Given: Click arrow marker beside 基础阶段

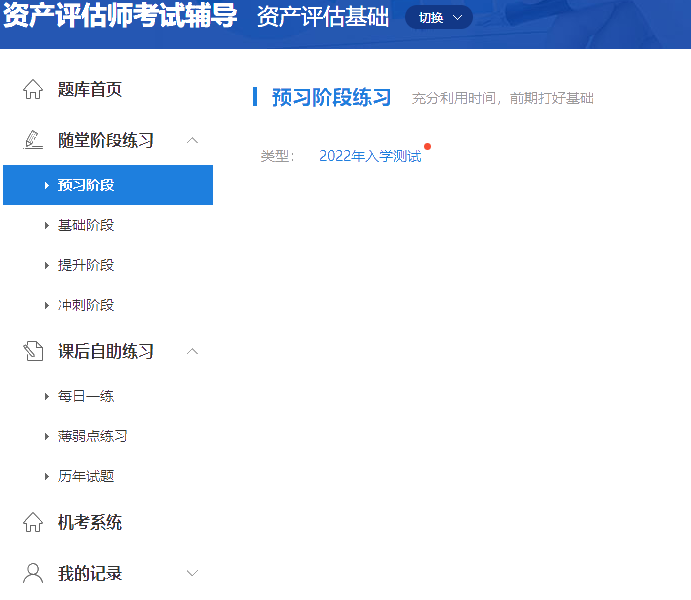Looking at the screenshot, I should [x=47, y=226].
